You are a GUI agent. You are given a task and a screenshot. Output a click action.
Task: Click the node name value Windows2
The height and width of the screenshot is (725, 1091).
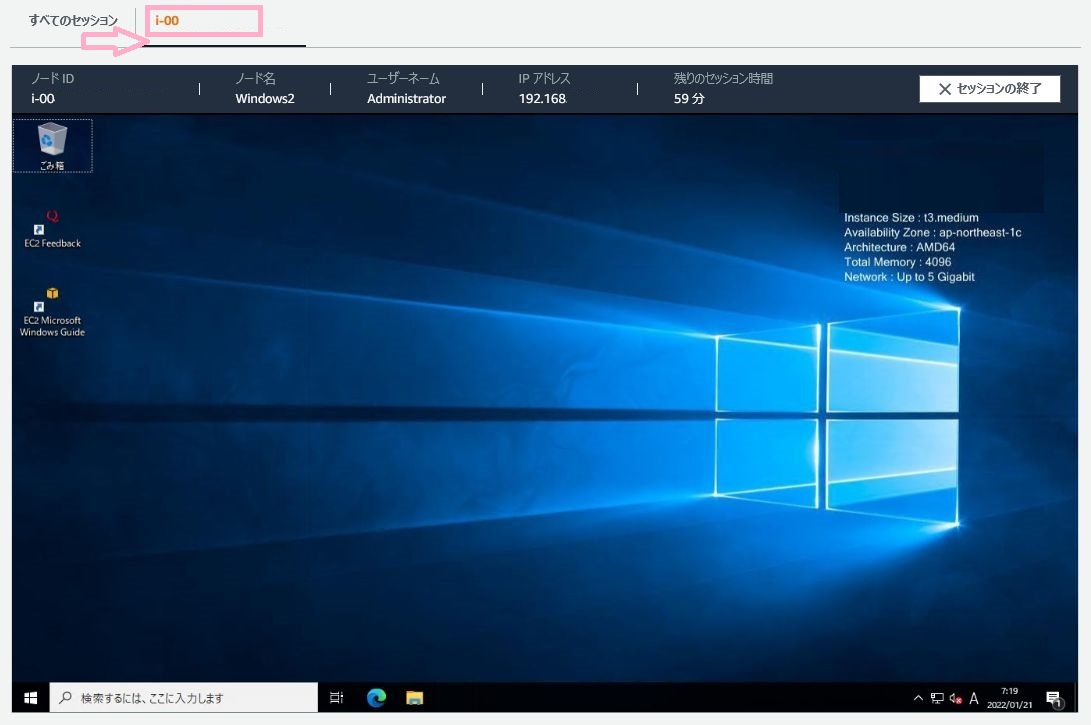265,99
